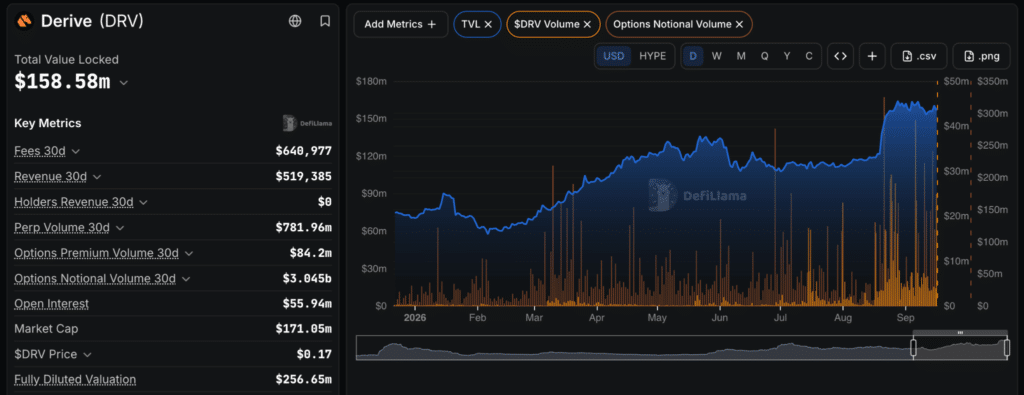Expand the $DRV Price row
1024x395 pixels.
(87, 355)
